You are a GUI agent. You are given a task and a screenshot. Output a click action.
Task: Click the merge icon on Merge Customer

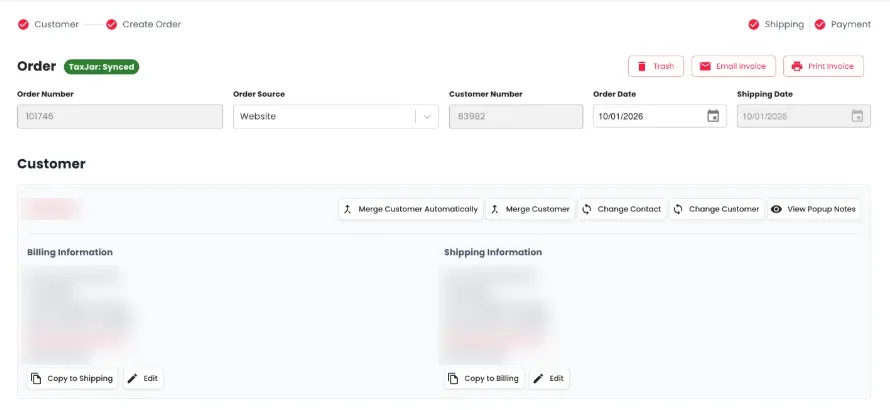495,209
